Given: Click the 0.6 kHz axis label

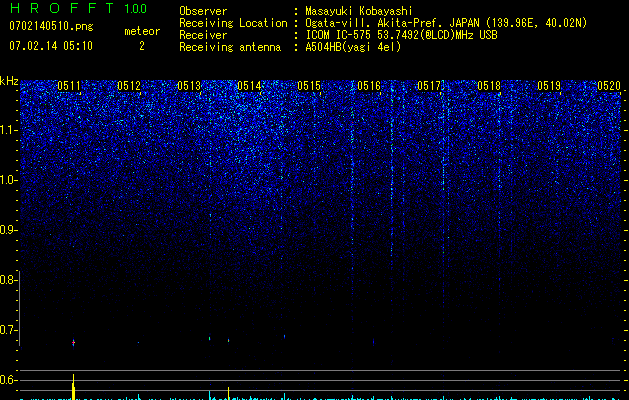Looking at the screenshot, I should tap(8, 380).
